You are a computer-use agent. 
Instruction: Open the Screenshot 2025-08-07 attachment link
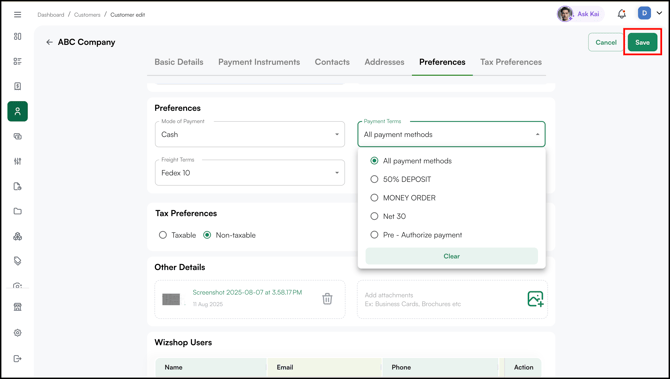pyautogui.click(x=247, y=292)
